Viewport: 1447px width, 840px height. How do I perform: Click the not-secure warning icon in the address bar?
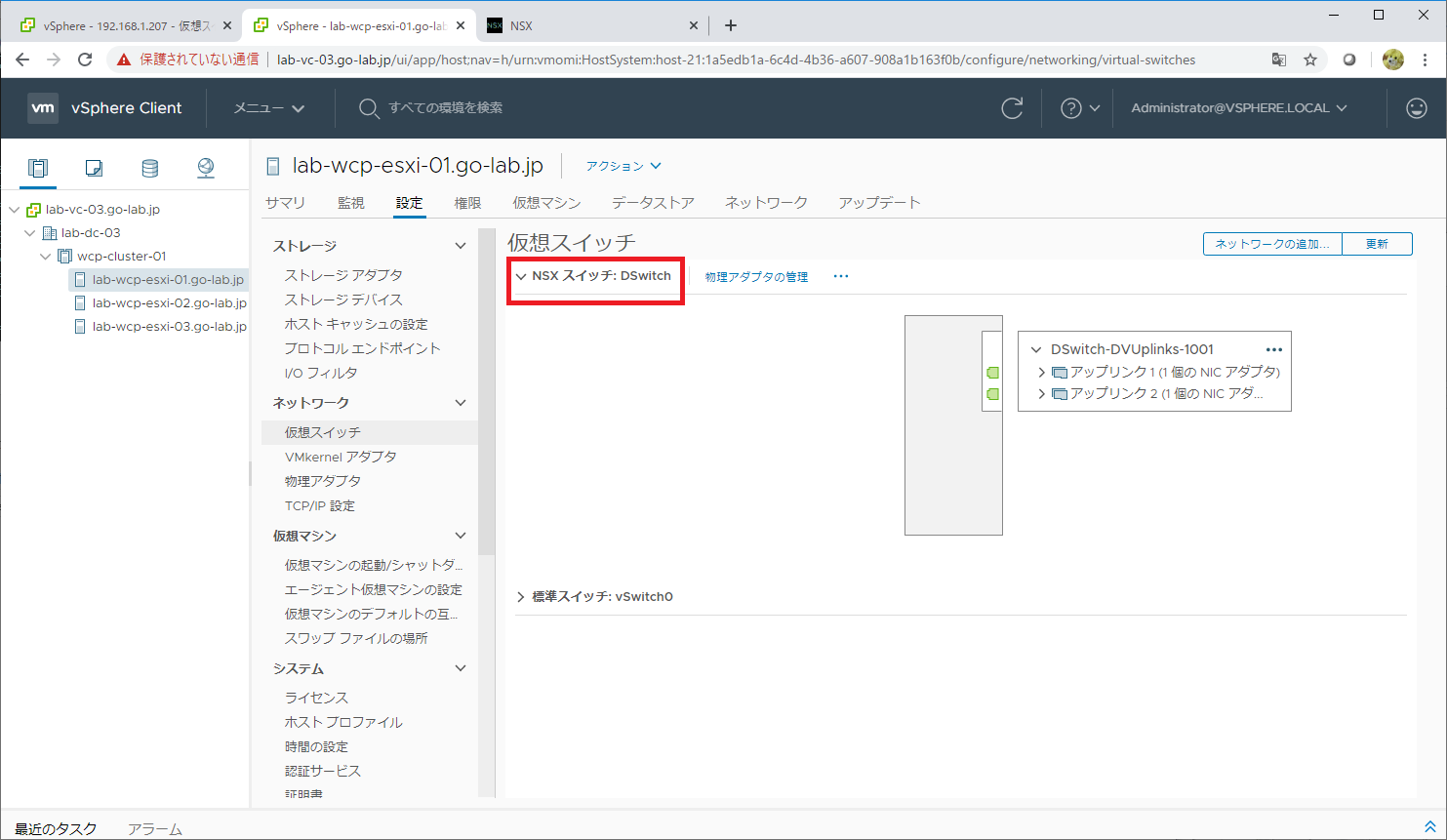pyautogui.click(x=124, y=60)
